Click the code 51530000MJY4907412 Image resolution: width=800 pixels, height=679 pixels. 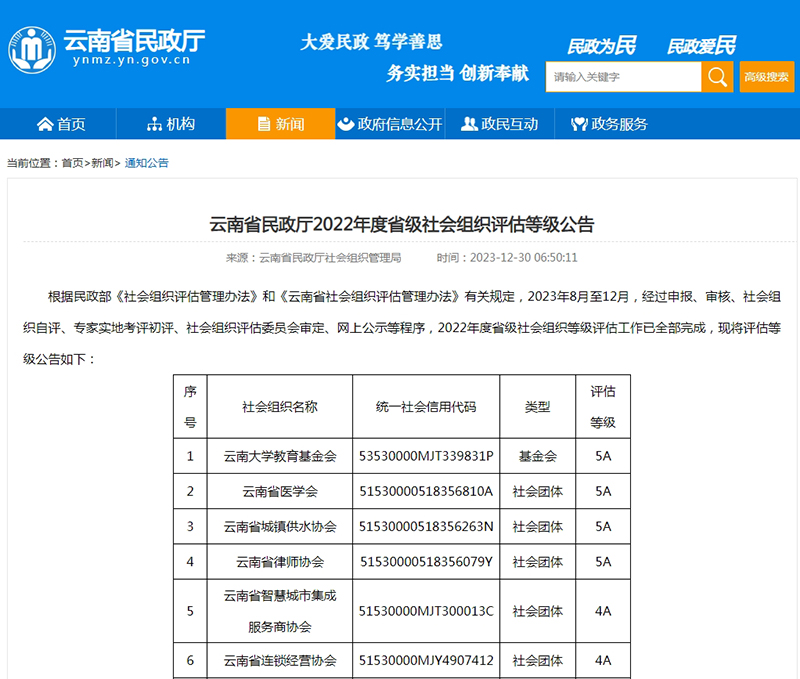pos(426,661)
